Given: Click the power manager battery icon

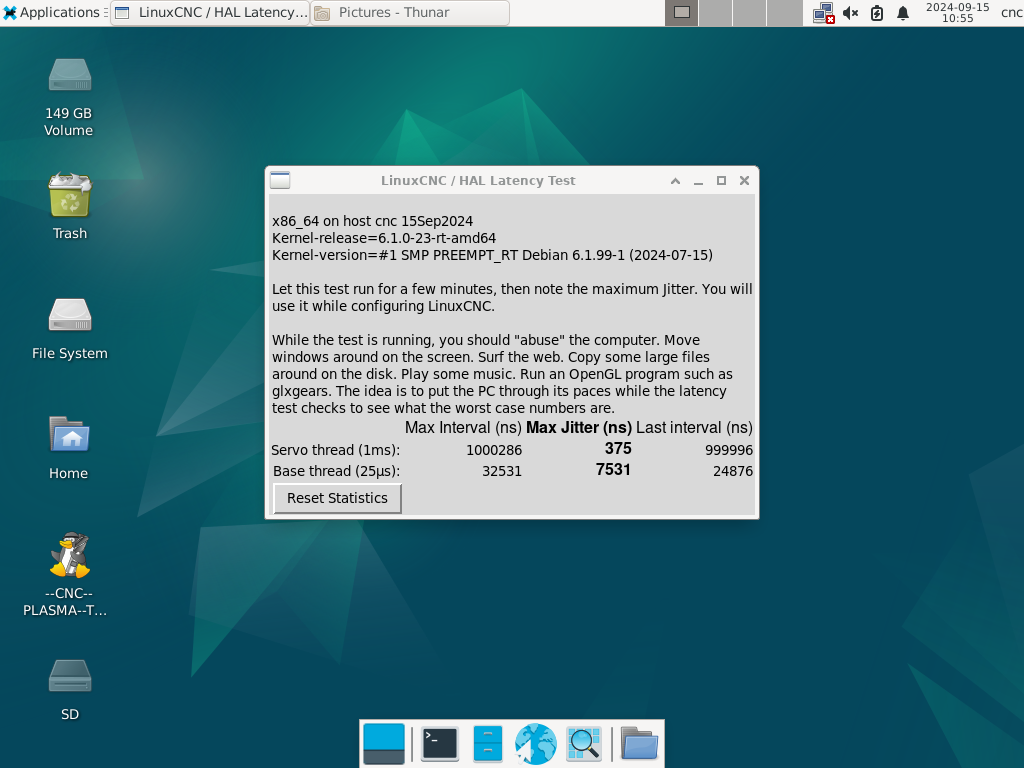Looking at the screenshot, I should pyautogui.click(x=877, y=13).
